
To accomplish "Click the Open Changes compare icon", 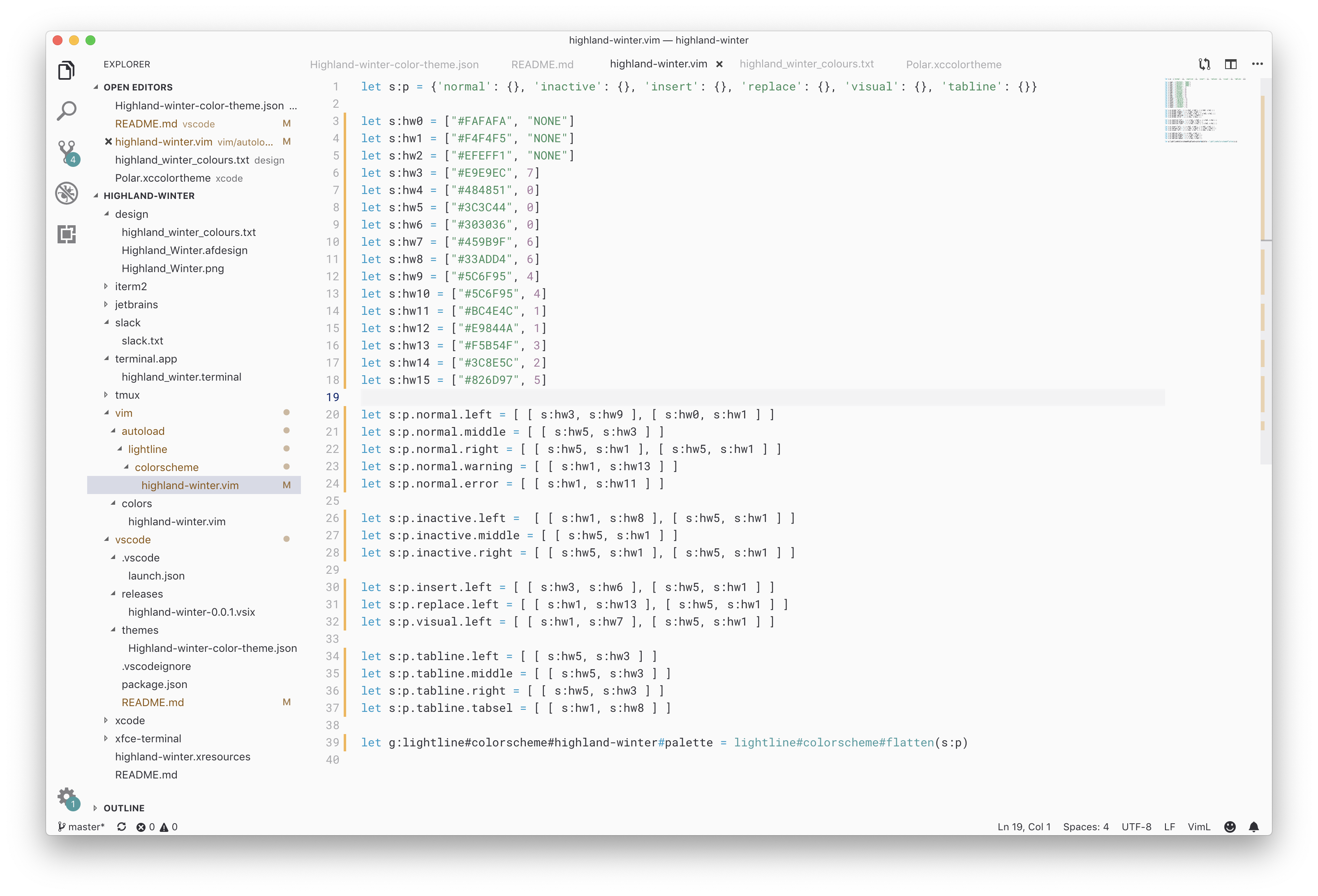I will 1204,64.
